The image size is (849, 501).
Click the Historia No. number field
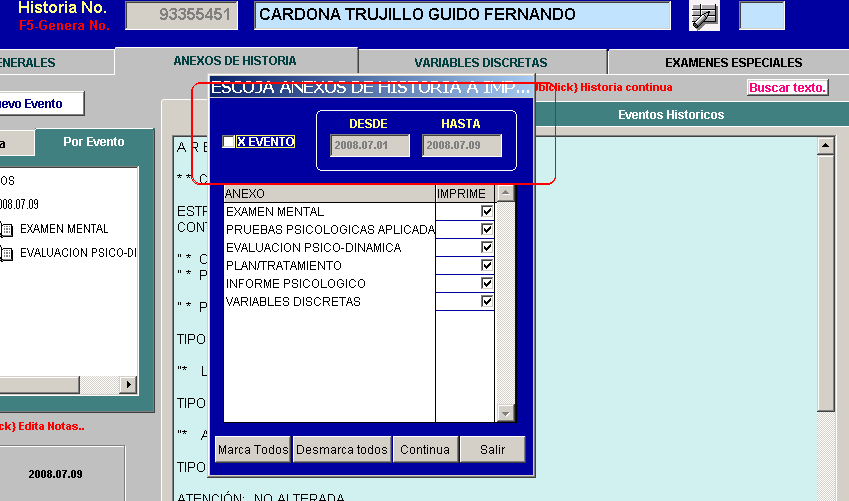click(x=181, y=15)
